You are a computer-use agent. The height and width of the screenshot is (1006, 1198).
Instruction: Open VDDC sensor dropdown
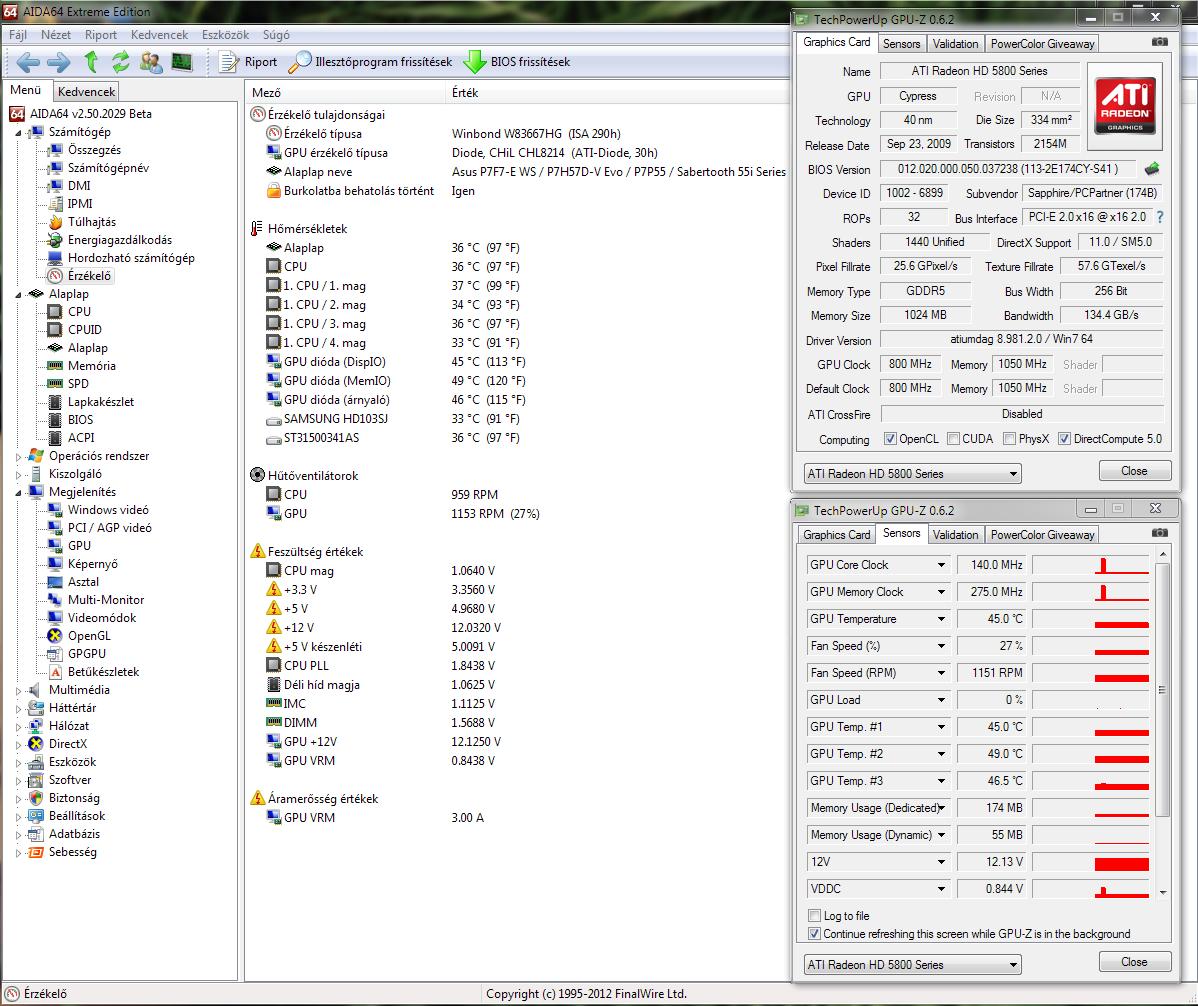[941, 889]
